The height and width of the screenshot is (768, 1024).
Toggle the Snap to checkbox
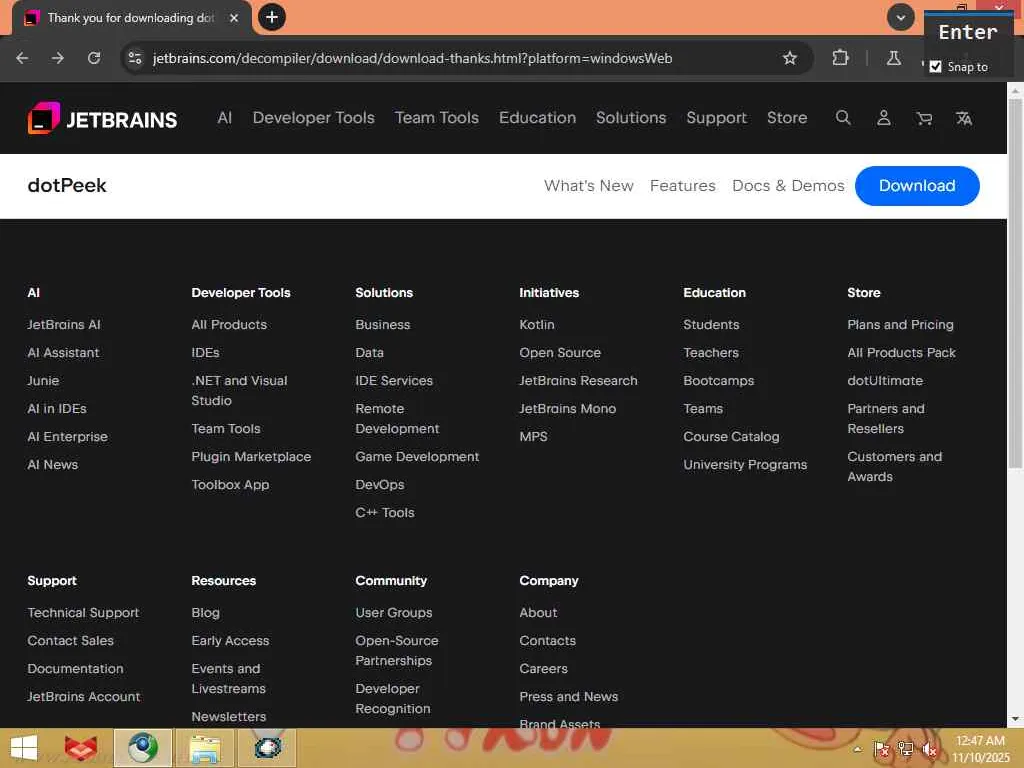point(935,67)
